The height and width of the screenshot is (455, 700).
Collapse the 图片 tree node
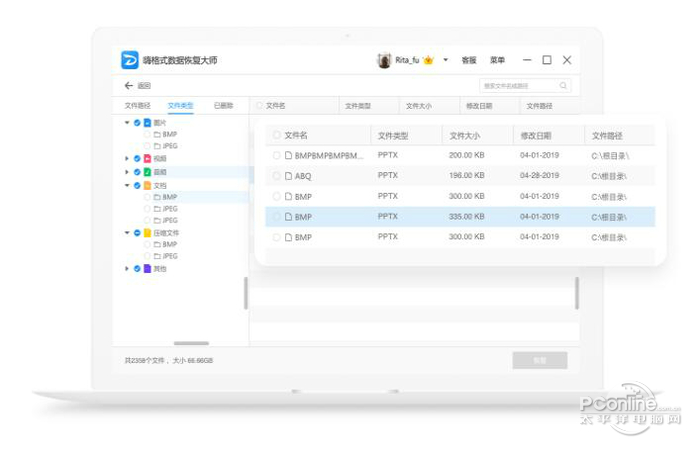(127, 122)
